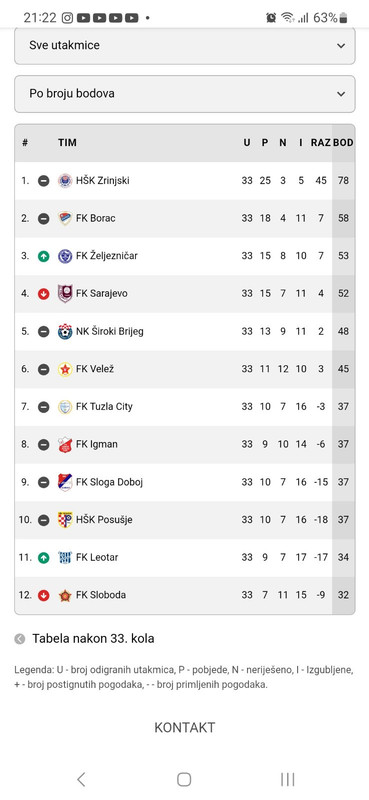Go to the previous round with the grey arrow

coord(19,639)
